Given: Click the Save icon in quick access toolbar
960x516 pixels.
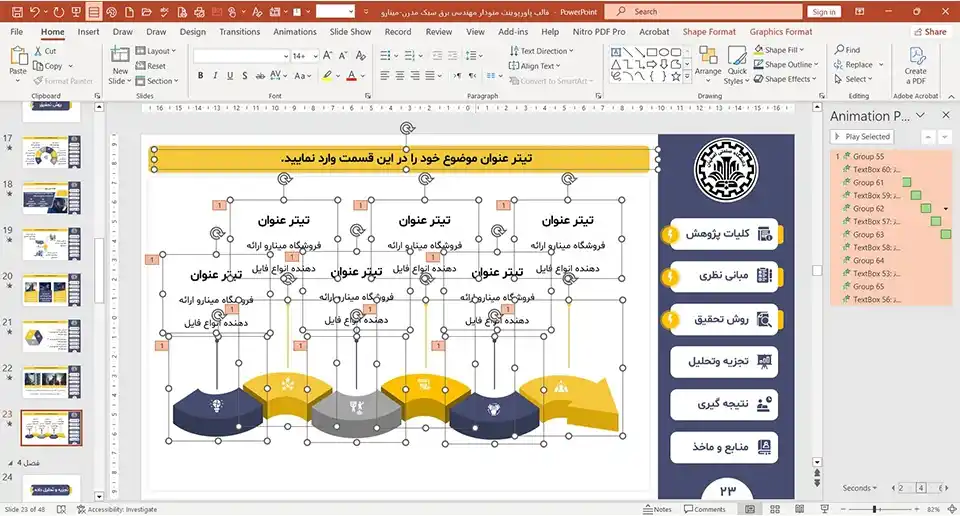Looking at the screenshot, I should [17, 12].
